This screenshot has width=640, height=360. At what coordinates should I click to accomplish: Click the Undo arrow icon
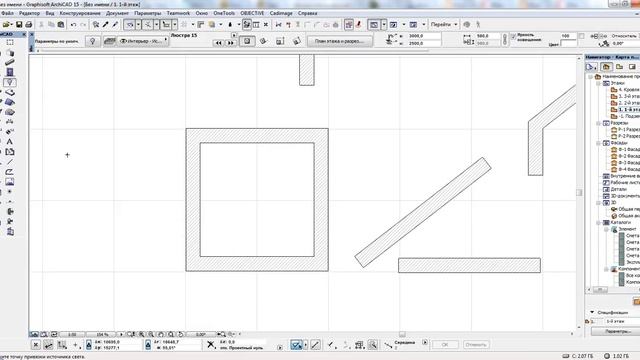coord(73,24)
